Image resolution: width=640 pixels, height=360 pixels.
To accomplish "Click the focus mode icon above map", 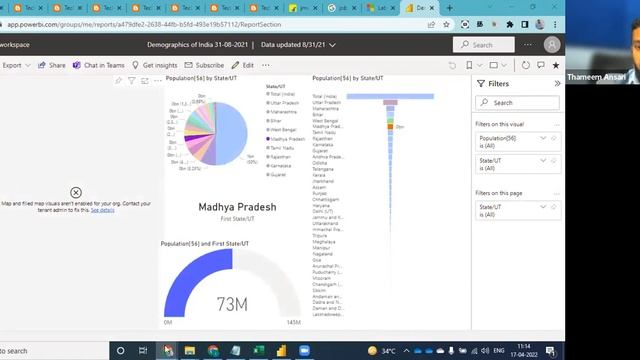I will click(145, 81).
